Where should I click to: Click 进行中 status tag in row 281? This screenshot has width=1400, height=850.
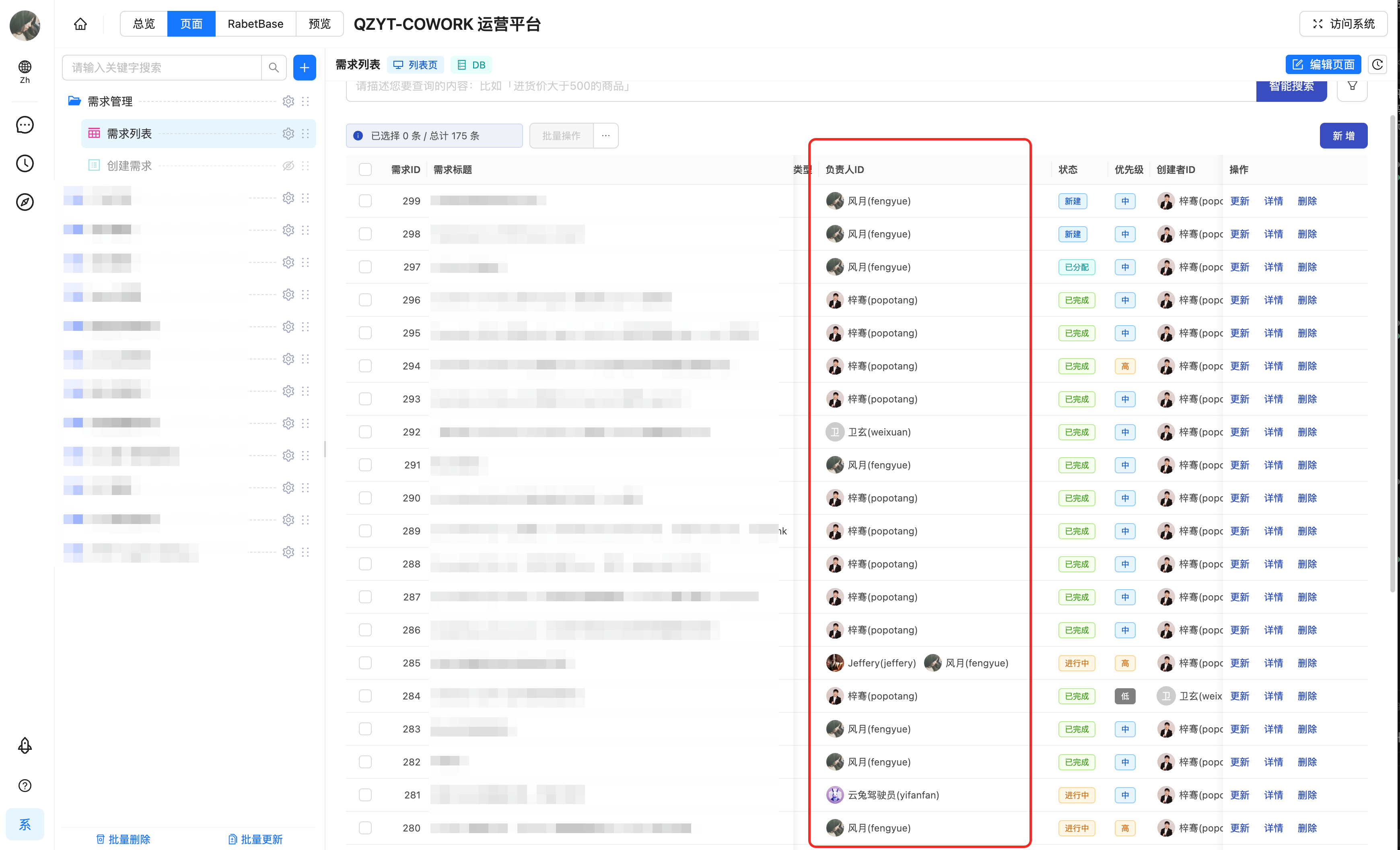(1076, 794)
